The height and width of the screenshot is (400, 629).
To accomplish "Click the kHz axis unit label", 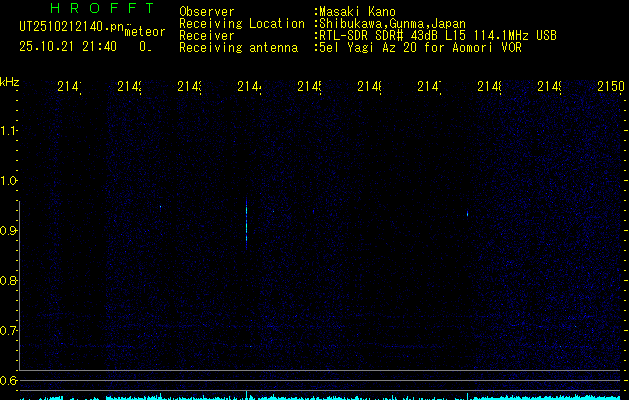I will (9, 83).
